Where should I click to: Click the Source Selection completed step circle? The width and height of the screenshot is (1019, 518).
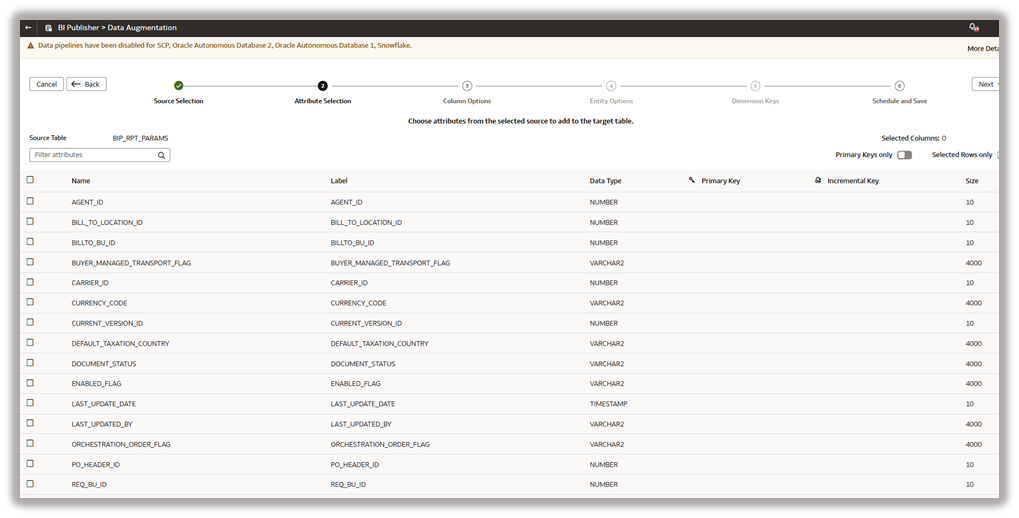(179, 86)
